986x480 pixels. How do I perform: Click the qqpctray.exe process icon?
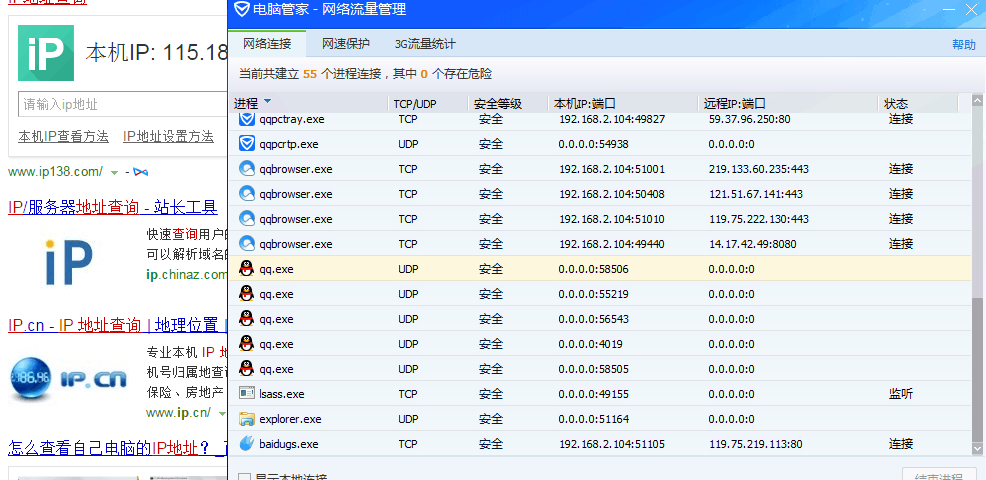(x=247, y=119)
